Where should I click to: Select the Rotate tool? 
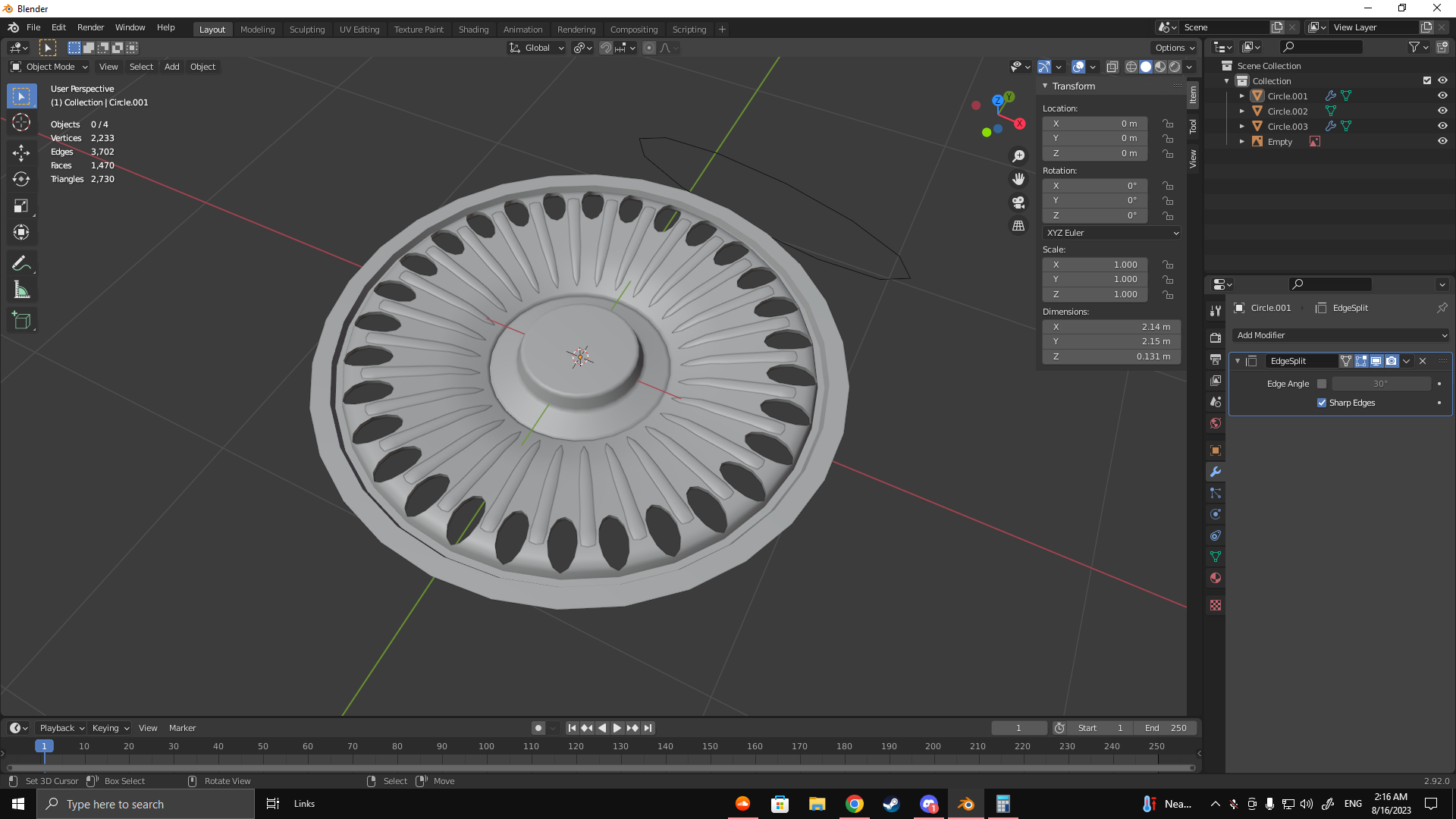click(21, 179)
